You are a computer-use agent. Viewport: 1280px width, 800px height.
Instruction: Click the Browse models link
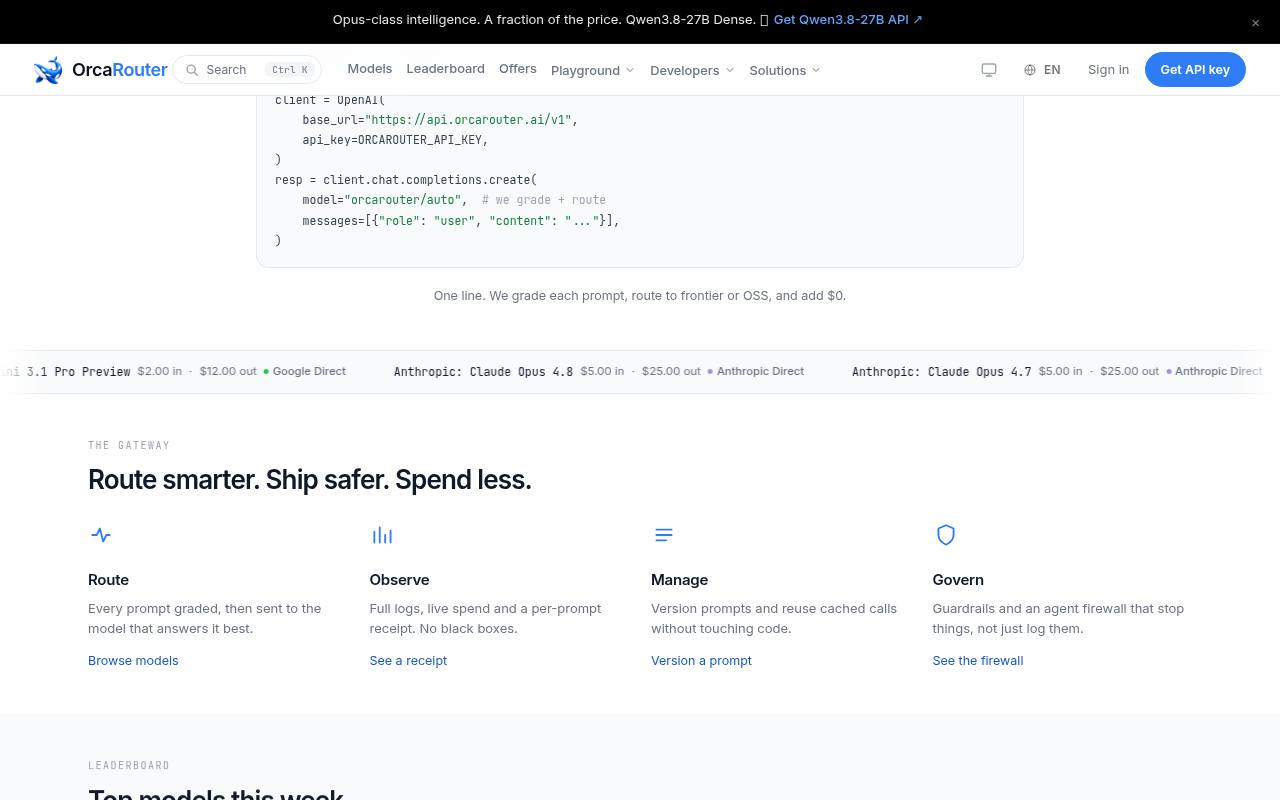(x=133, y=660)
